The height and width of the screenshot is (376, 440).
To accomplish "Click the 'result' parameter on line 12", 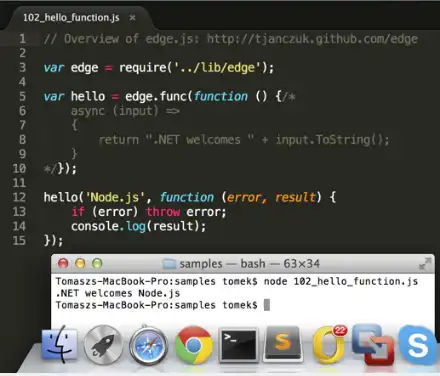I will point(295,197).
